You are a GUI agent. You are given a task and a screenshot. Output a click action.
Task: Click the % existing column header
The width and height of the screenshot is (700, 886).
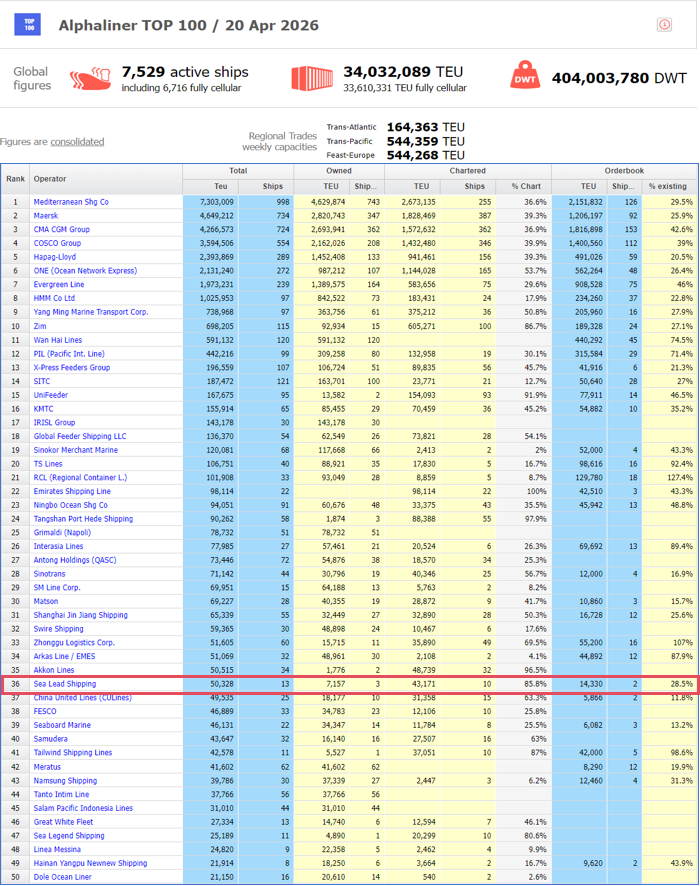click(667, 186)
